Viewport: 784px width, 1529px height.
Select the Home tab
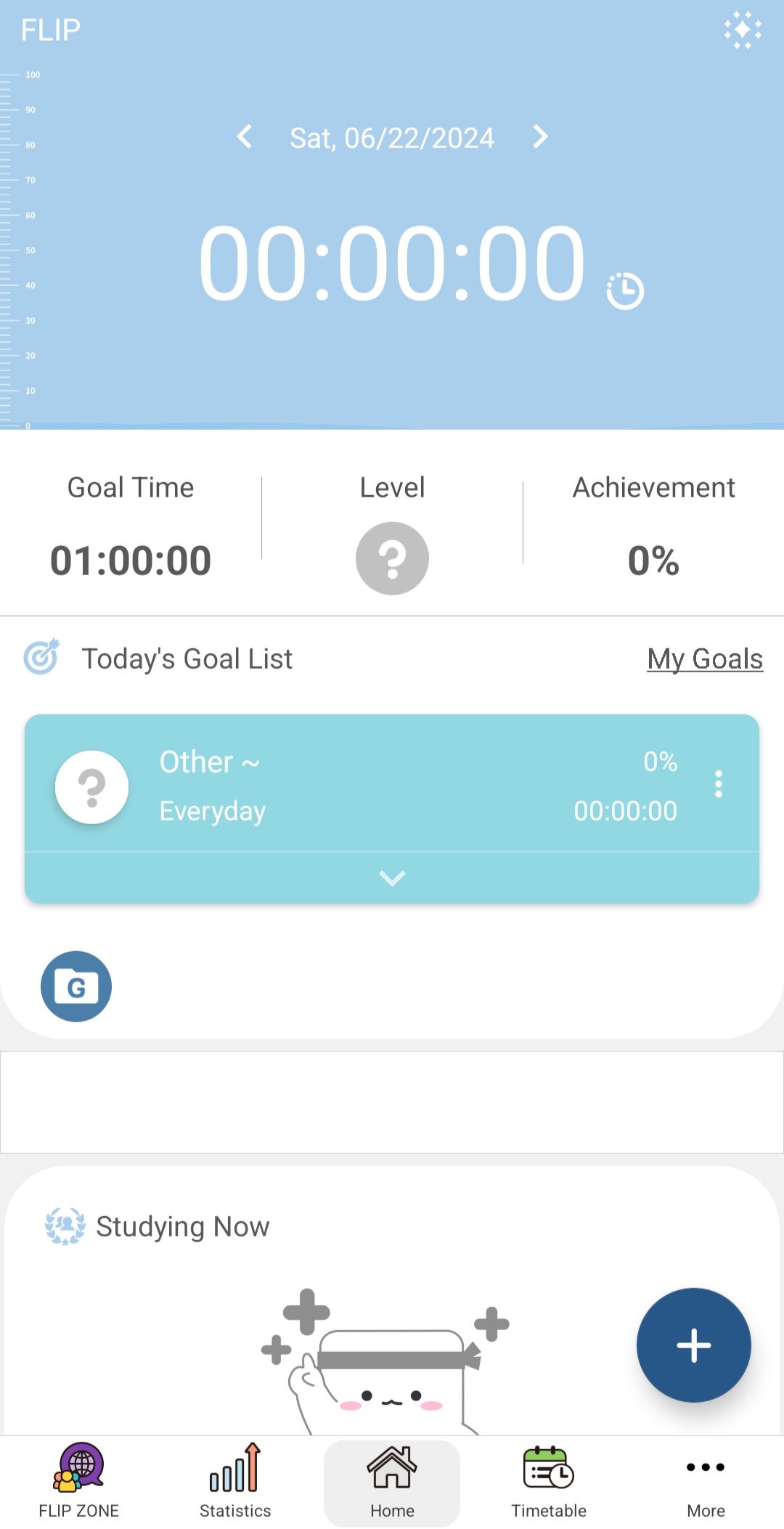pyautogui.click(x=392, y=1483)
